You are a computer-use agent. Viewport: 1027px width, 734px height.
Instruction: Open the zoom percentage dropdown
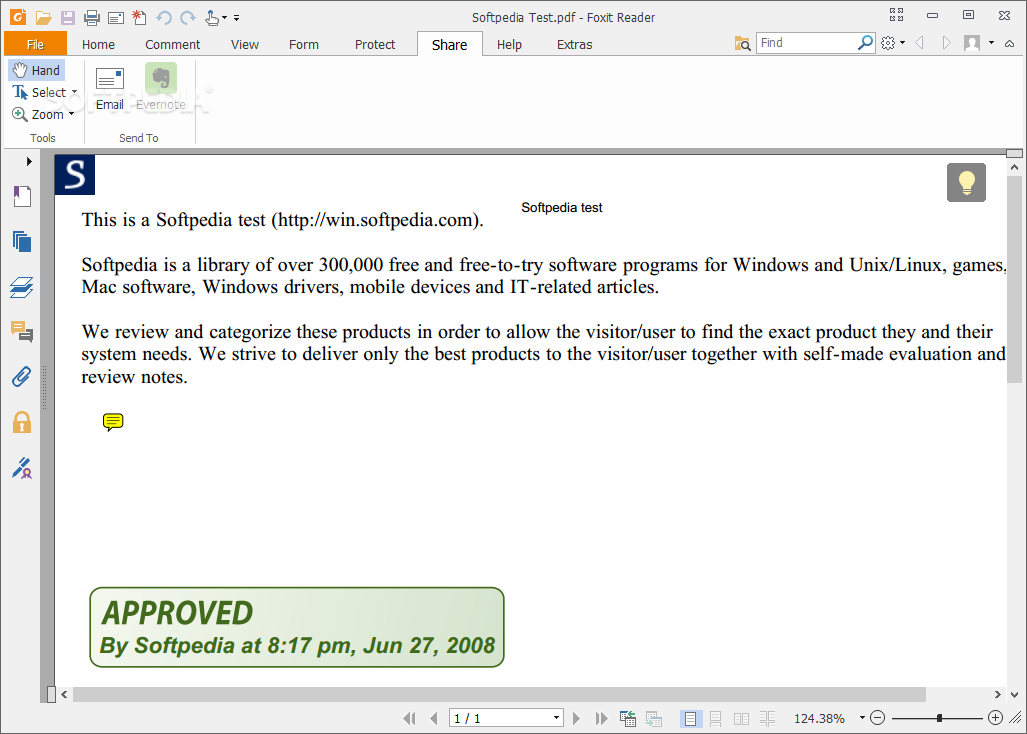(862, 718)
